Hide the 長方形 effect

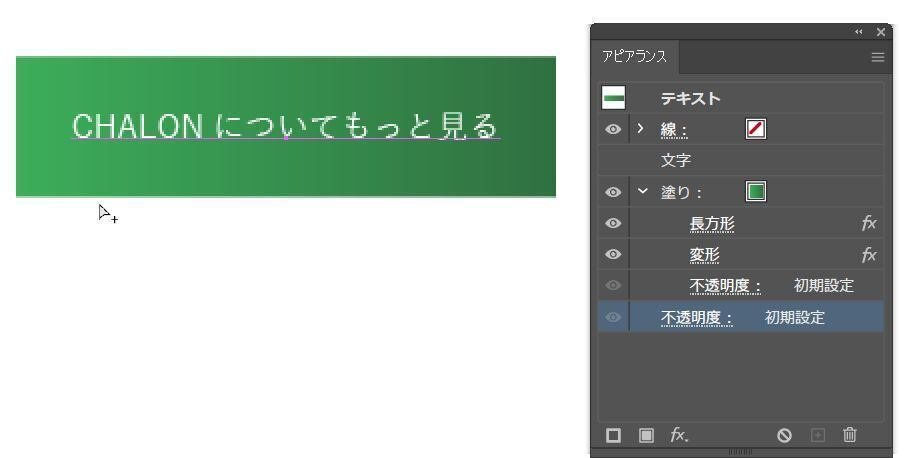(613, 223)
